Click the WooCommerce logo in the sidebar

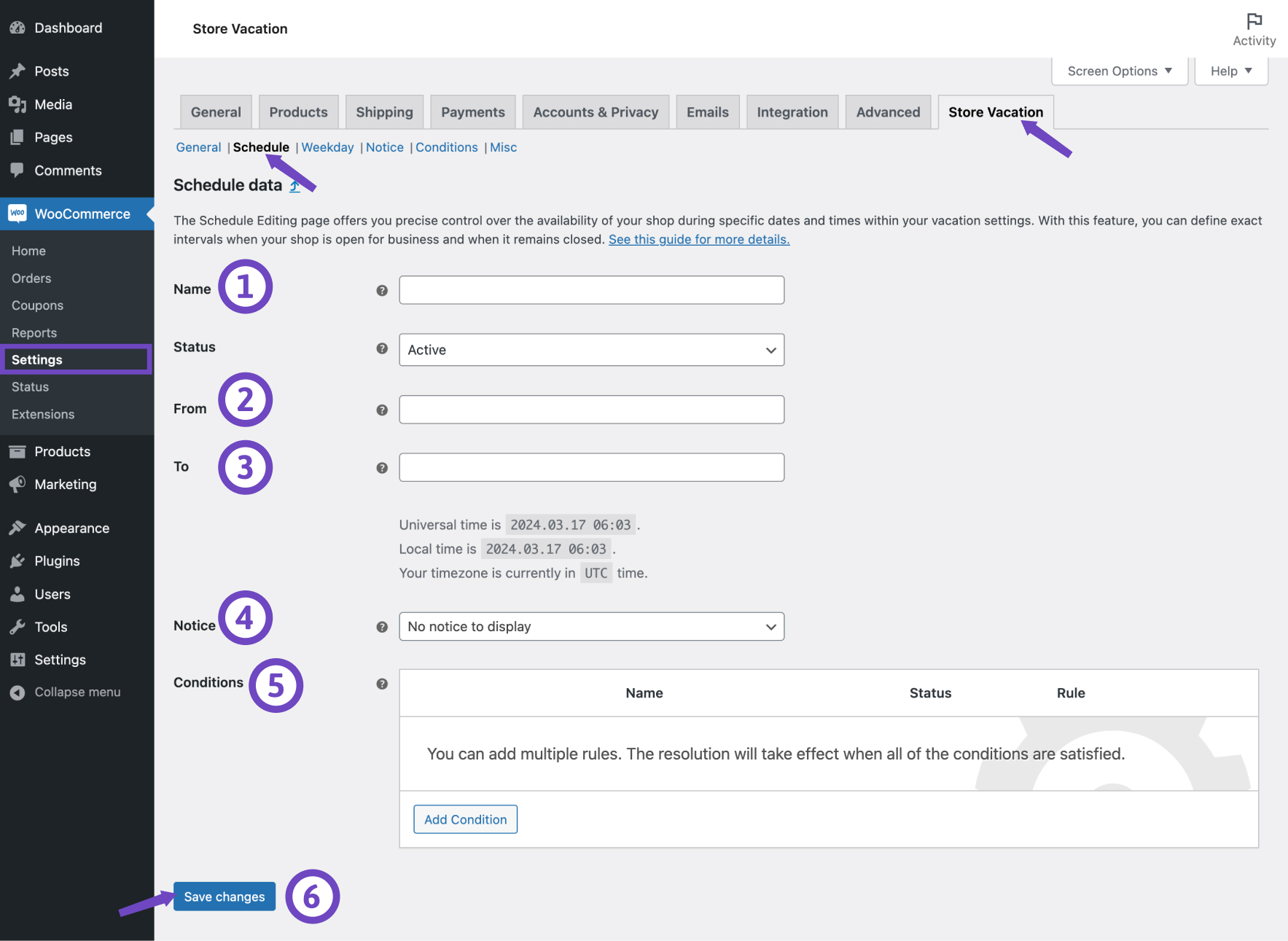click(x=17, y=214)
